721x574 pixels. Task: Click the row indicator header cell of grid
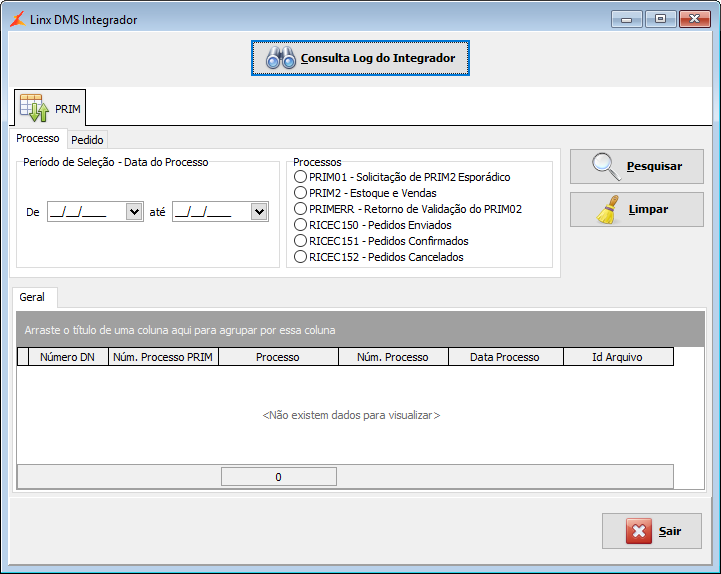point(23,357)
